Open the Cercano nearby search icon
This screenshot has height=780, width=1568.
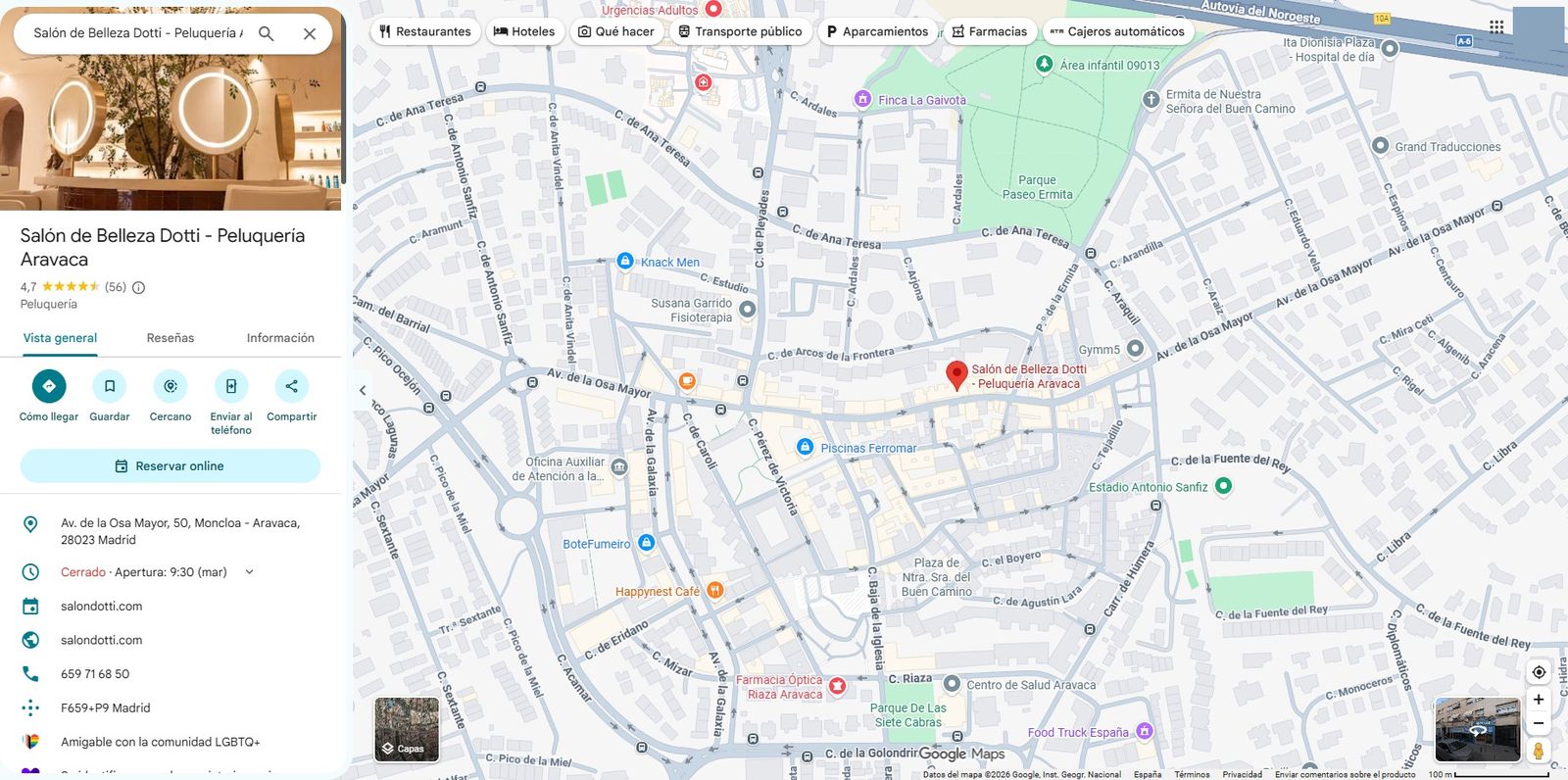171,386
